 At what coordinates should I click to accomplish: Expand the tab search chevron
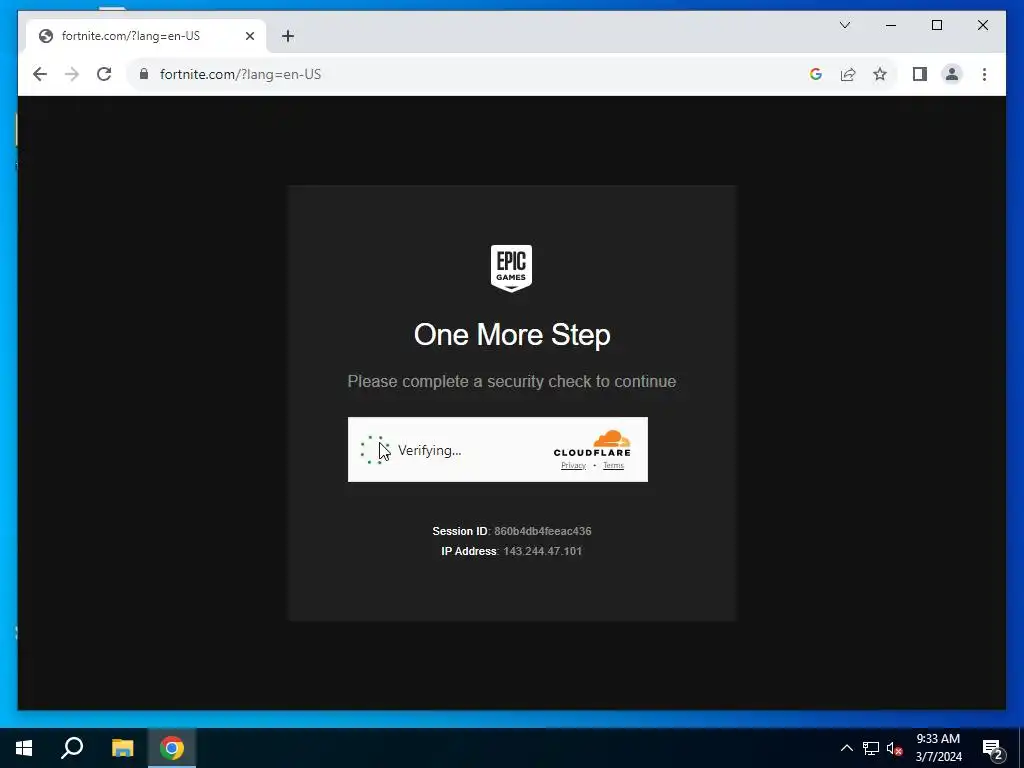(x=844, y=25)
